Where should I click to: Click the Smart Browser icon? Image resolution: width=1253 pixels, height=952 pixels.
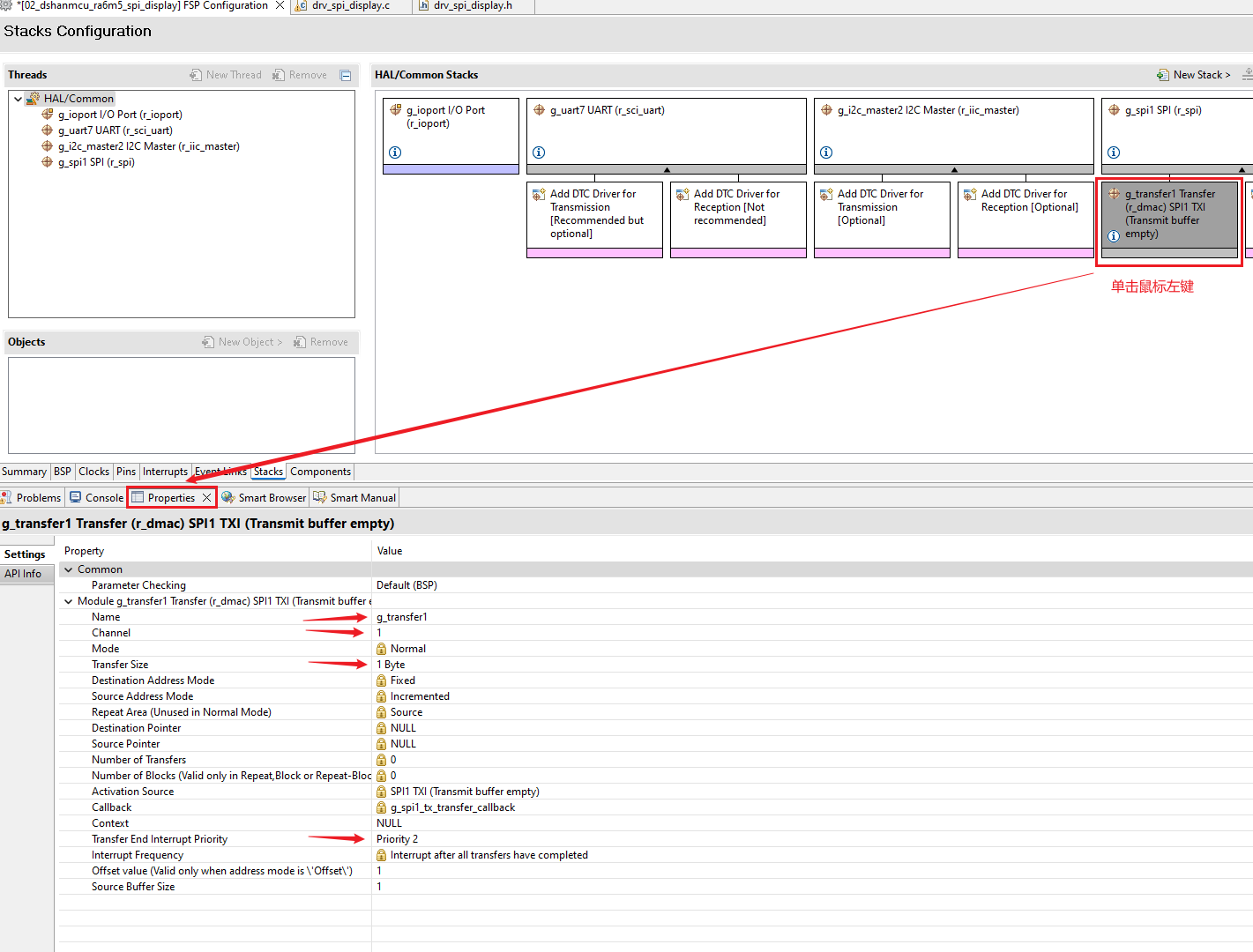(228, 497)
